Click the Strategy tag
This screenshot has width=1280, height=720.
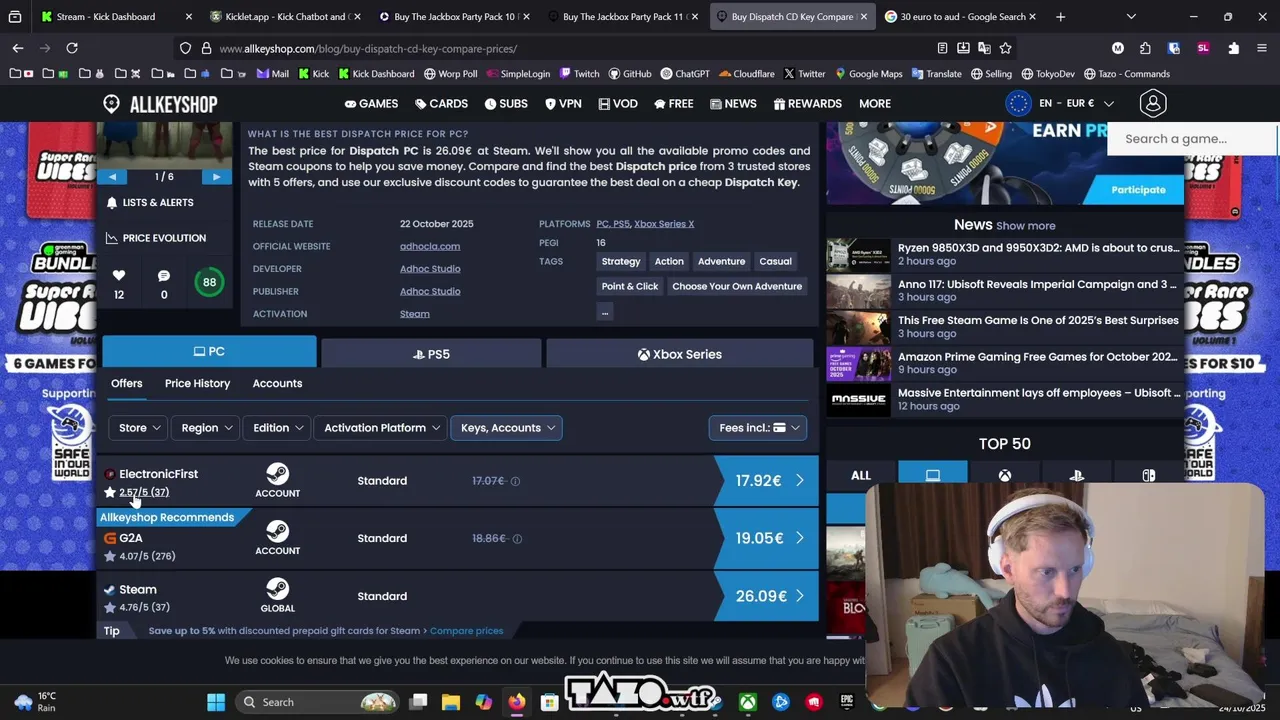tap(621, 262)
